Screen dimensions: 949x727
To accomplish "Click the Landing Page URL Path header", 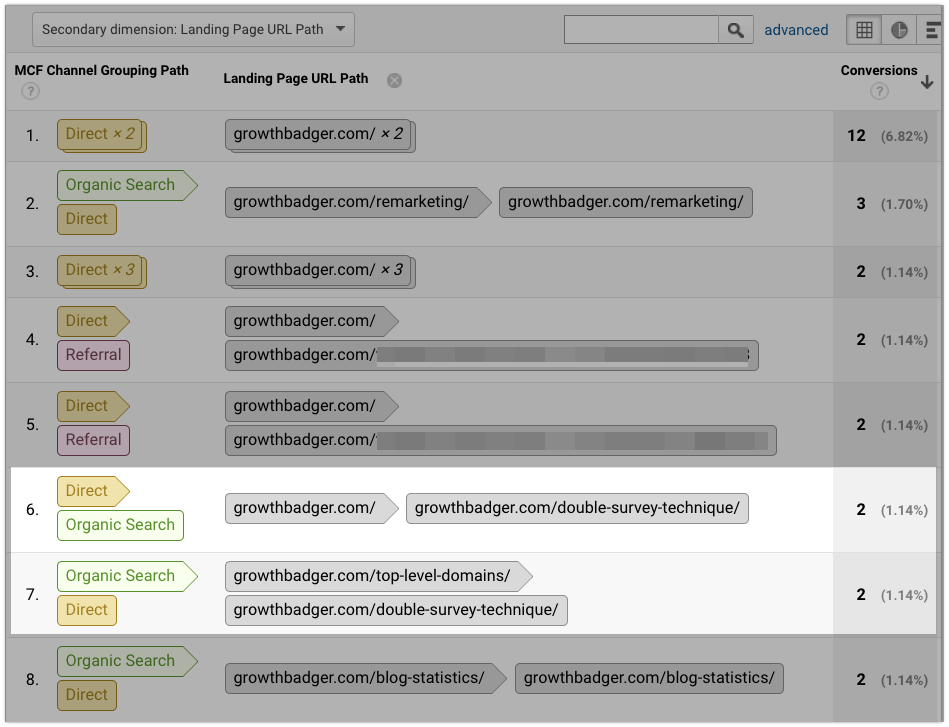I will (x=295, y=79).
